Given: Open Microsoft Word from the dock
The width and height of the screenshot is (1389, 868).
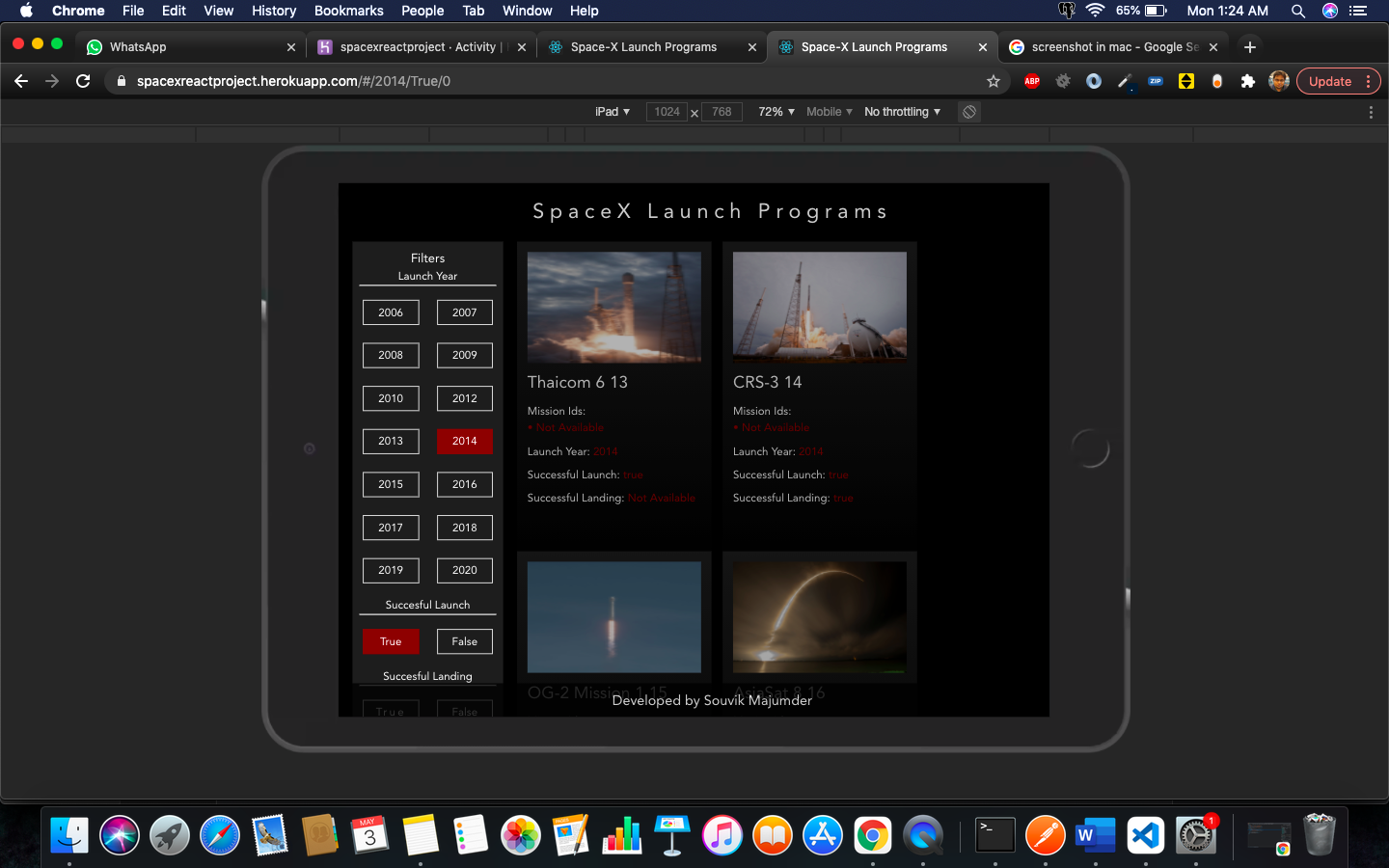Looking at the screenshot, I should click(x=1095, y=835).
